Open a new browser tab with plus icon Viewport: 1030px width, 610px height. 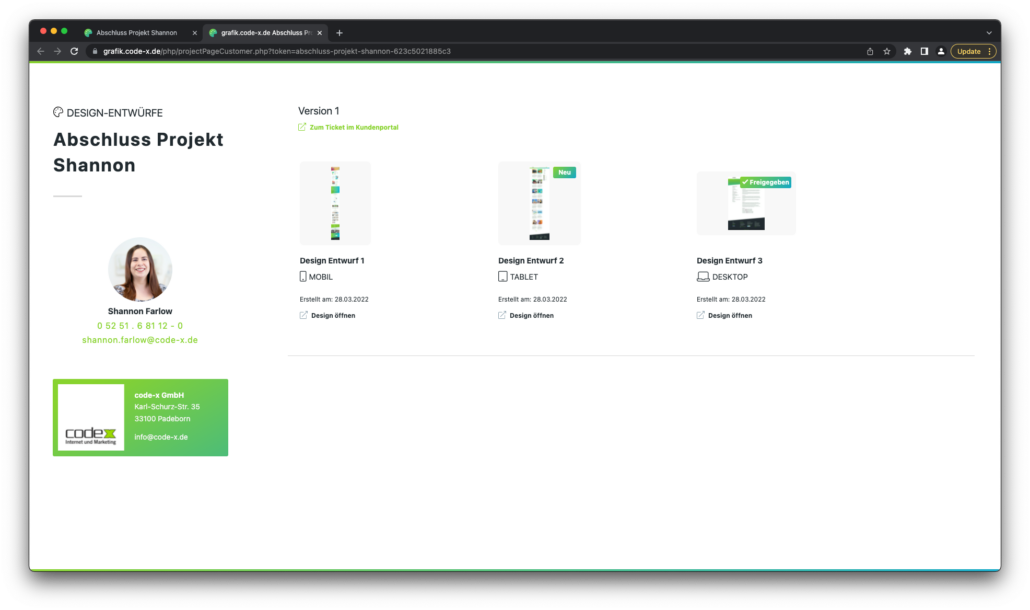[339, 33]
